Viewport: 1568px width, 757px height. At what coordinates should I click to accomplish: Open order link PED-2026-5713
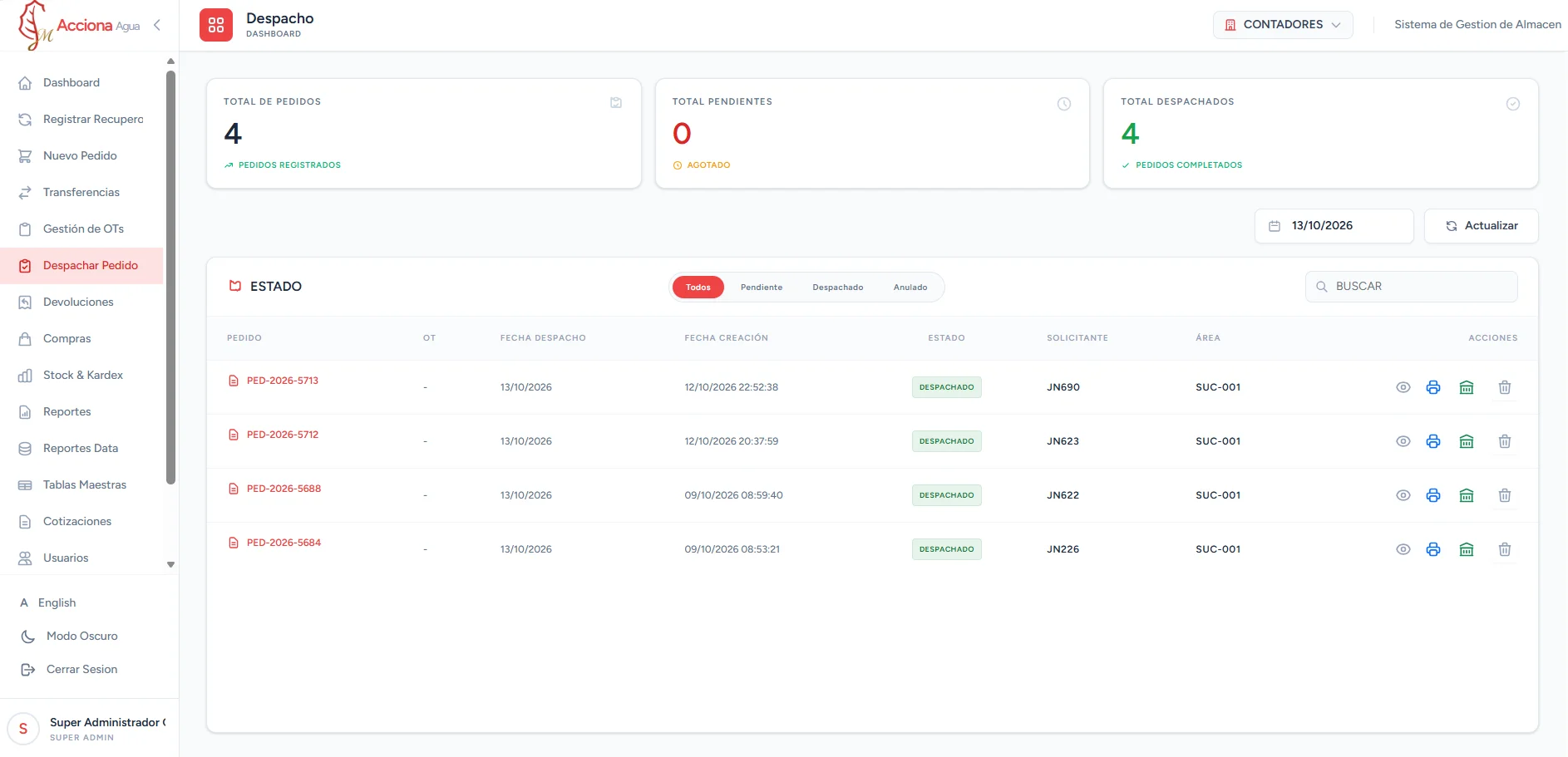283,381
